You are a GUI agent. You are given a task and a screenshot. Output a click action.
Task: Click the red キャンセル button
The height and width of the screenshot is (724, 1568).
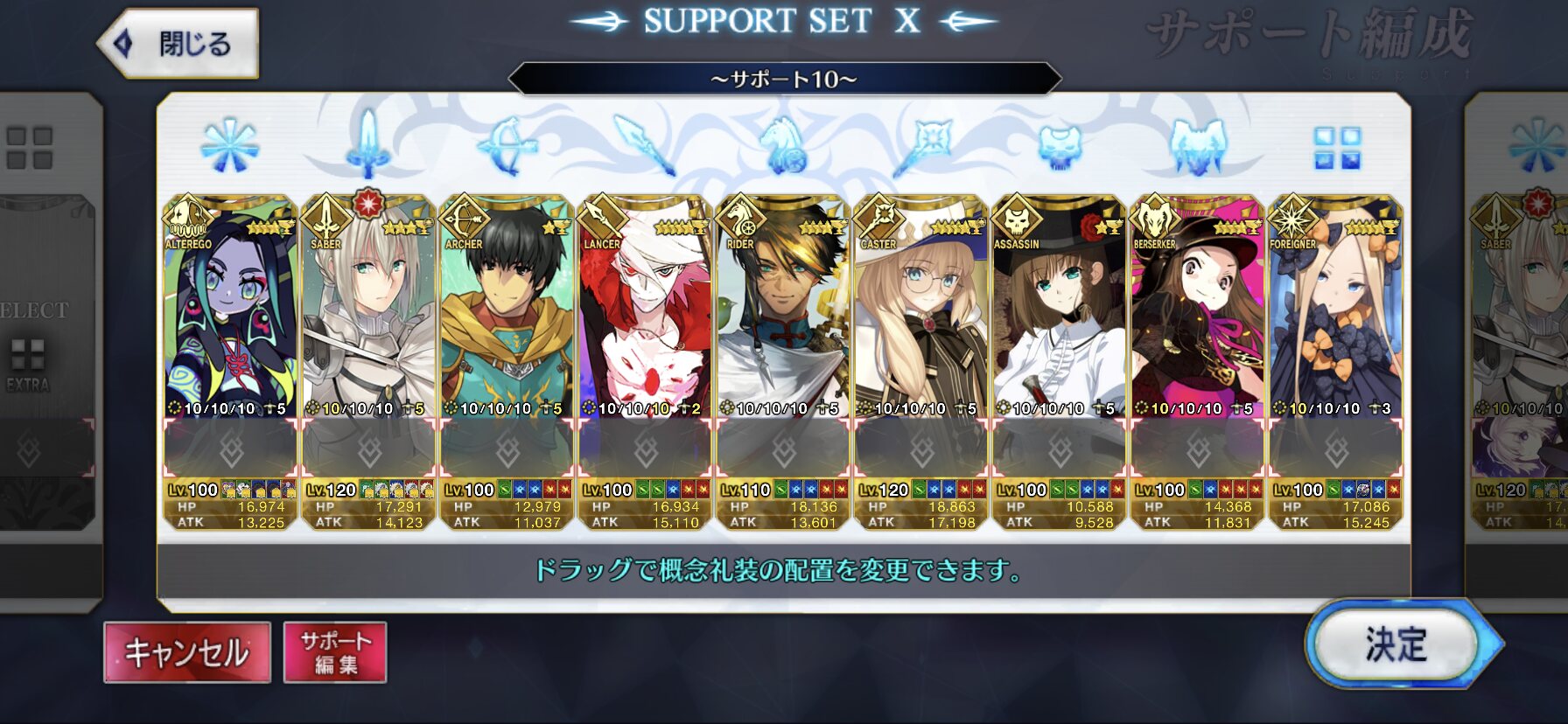click(187, 652)
